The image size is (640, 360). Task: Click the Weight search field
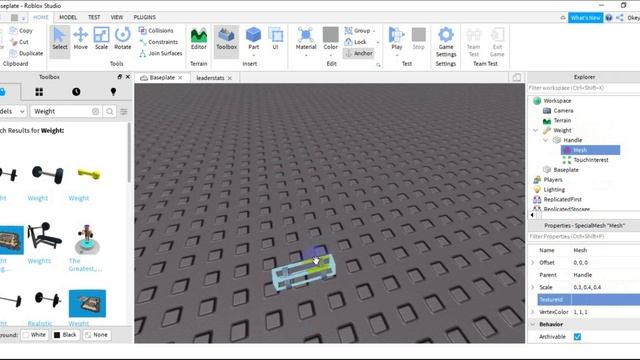[61, 111]
